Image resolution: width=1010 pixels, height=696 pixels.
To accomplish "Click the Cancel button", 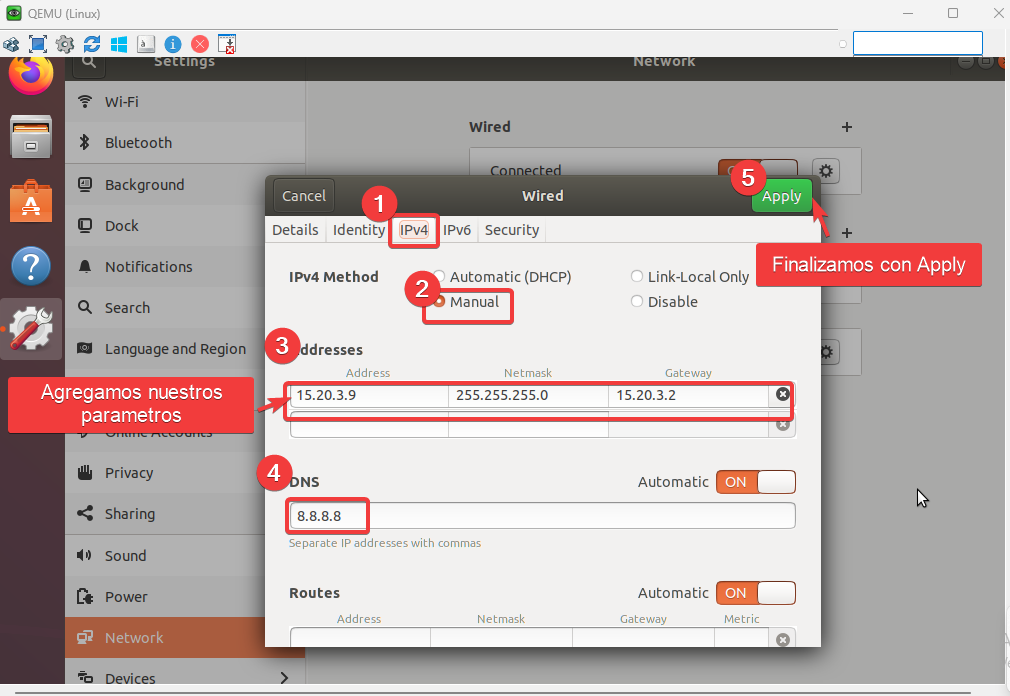I will coord(304,196).
